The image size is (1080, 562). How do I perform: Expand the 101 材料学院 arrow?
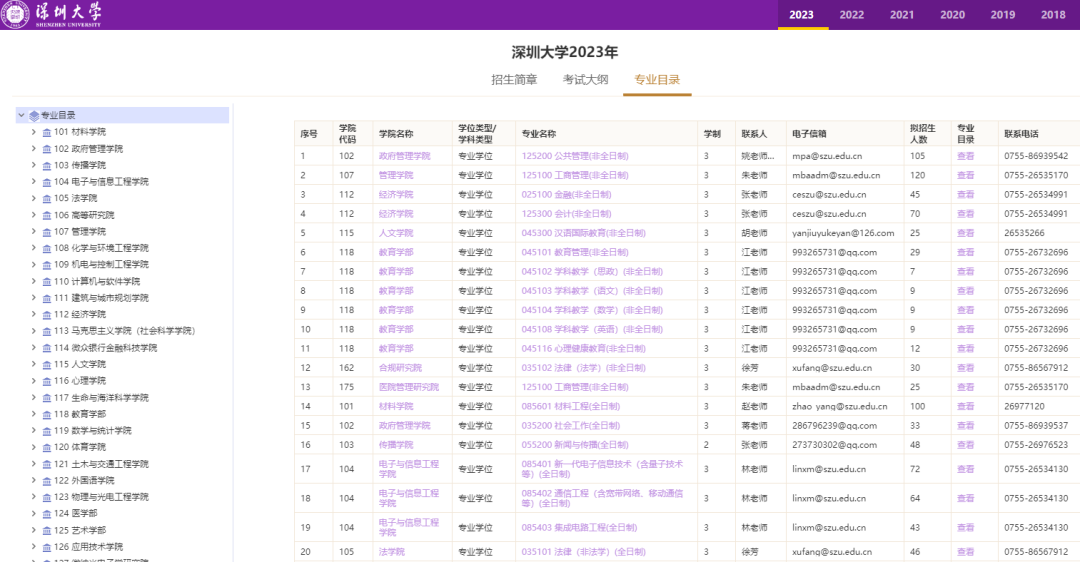(33, 132)
